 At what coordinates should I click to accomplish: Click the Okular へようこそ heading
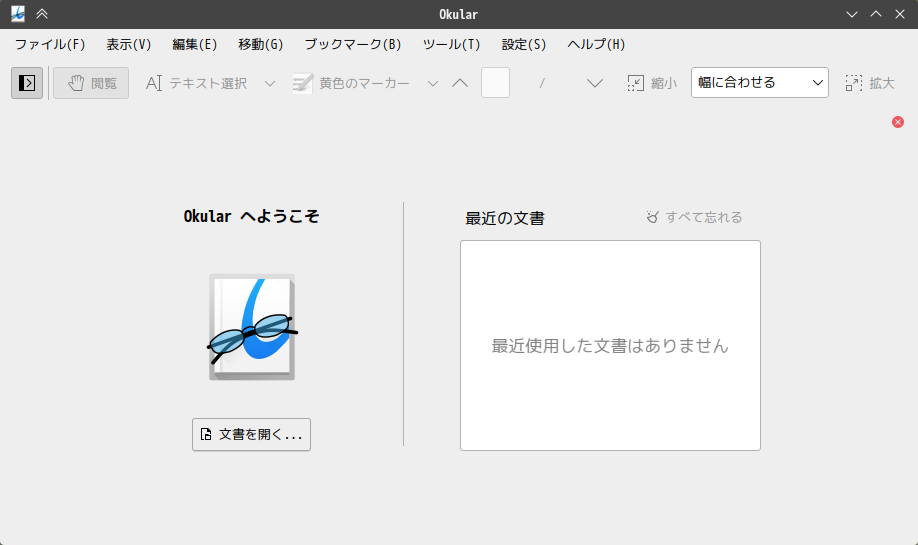click(x=252, y=217)
